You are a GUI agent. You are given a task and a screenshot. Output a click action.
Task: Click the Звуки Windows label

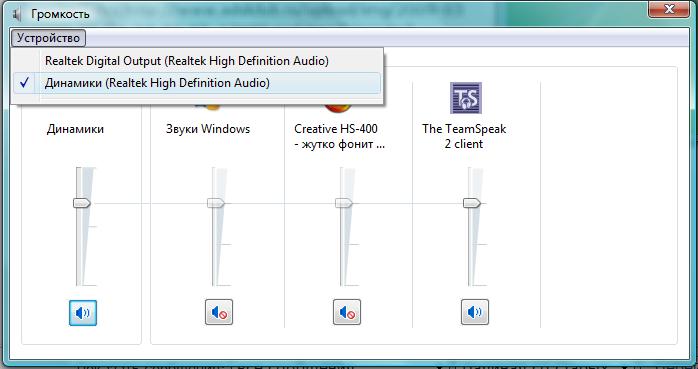click(208, 129)
